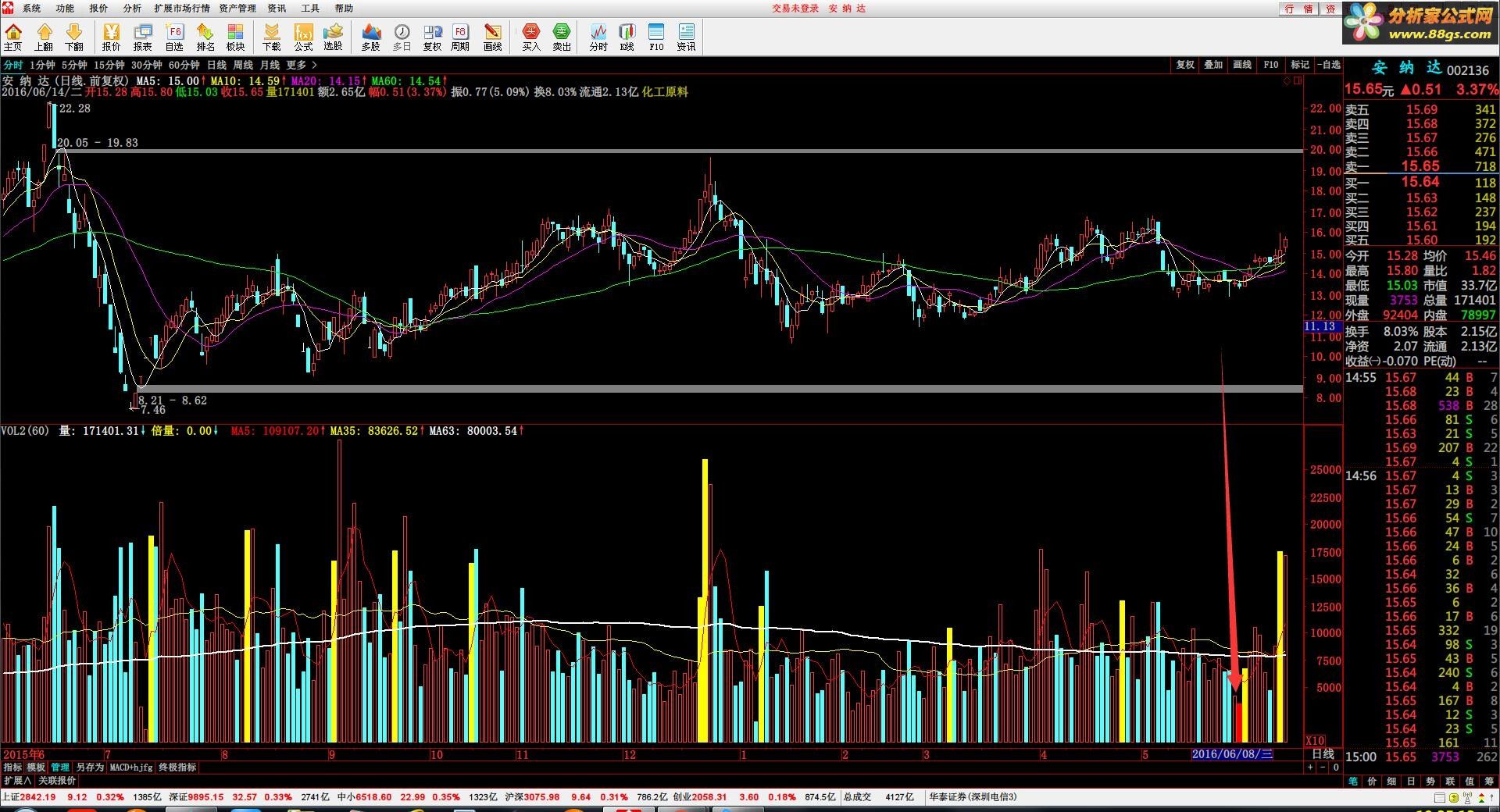Switch to 分时 intraday chart icon

598,37
